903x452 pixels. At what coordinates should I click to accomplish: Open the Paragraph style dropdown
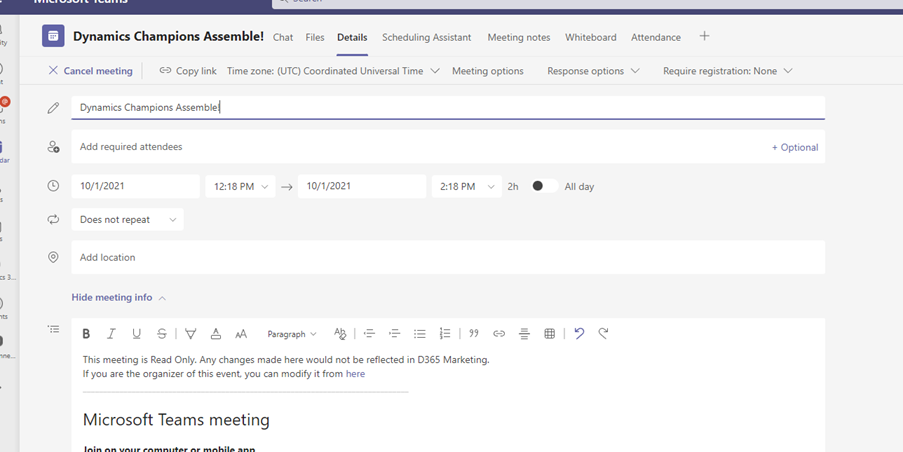(292, 334)
